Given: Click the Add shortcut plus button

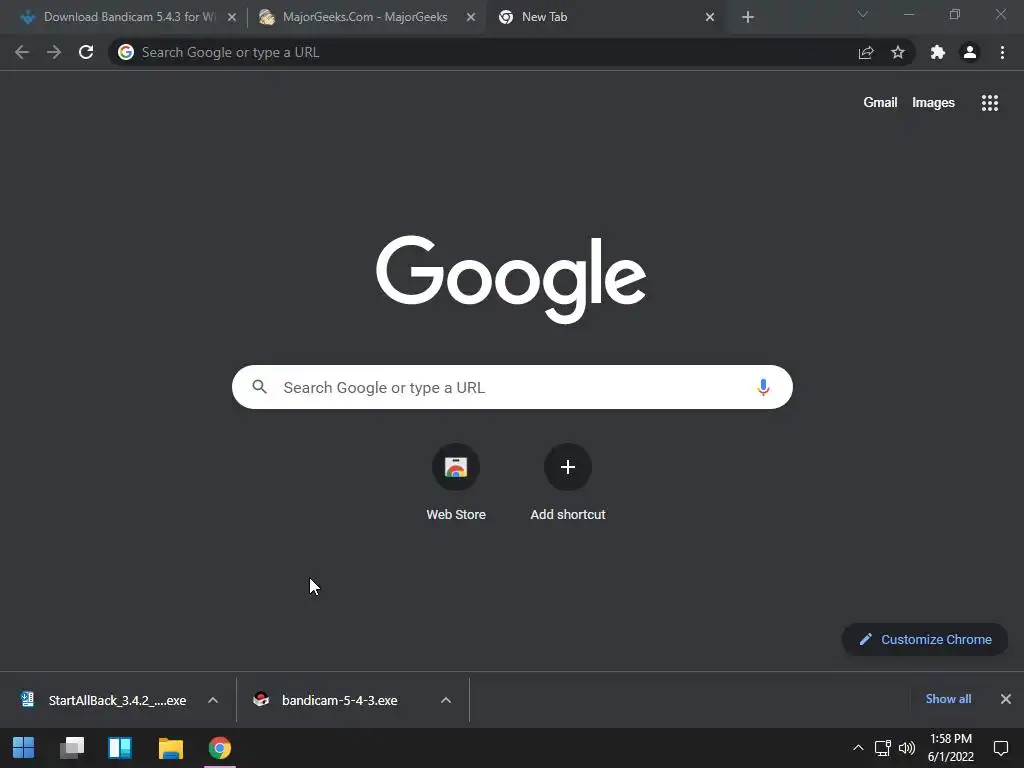Looking at the screenshot, I should point(568,467).
